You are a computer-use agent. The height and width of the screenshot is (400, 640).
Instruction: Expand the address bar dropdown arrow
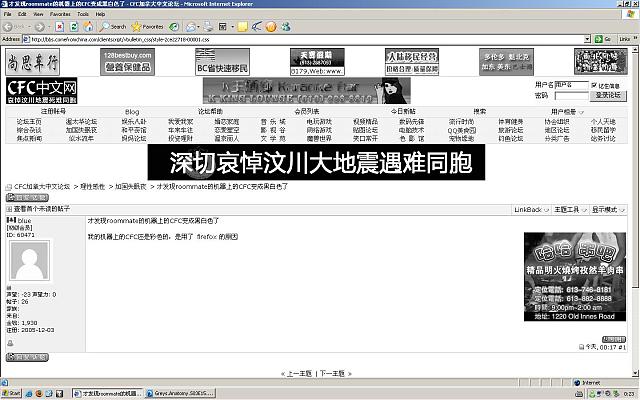click(587, 38)
